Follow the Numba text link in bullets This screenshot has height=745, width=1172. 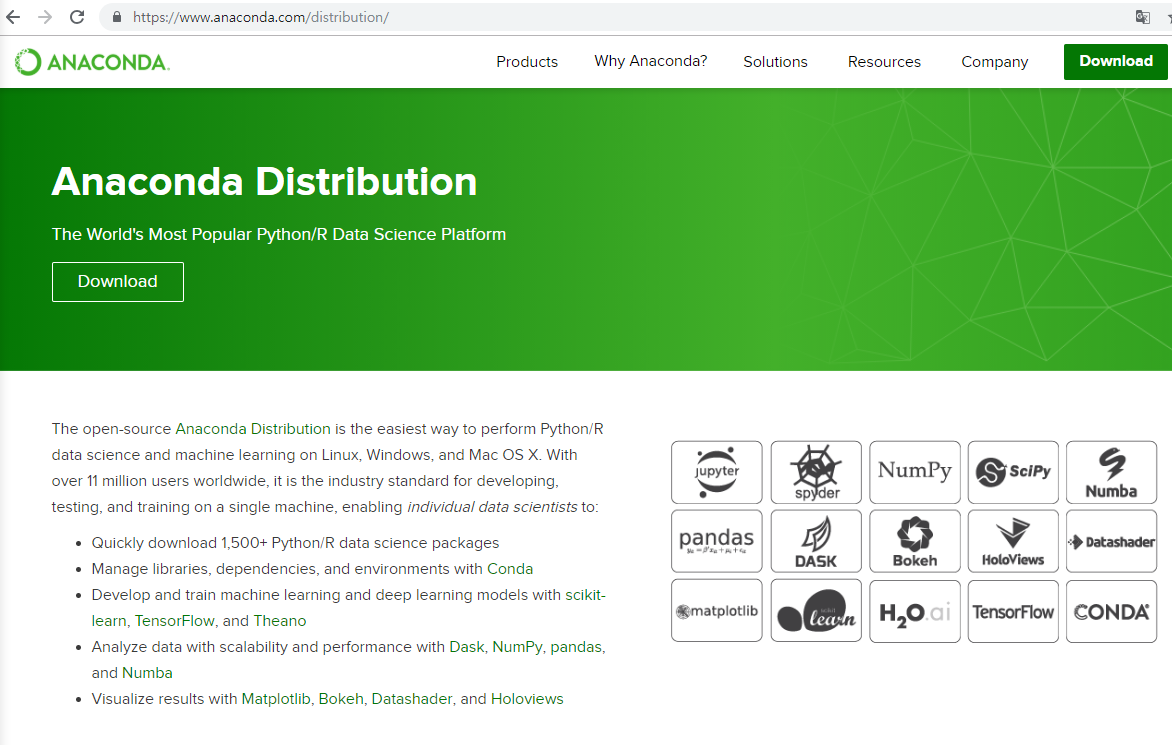click(147, 673)
